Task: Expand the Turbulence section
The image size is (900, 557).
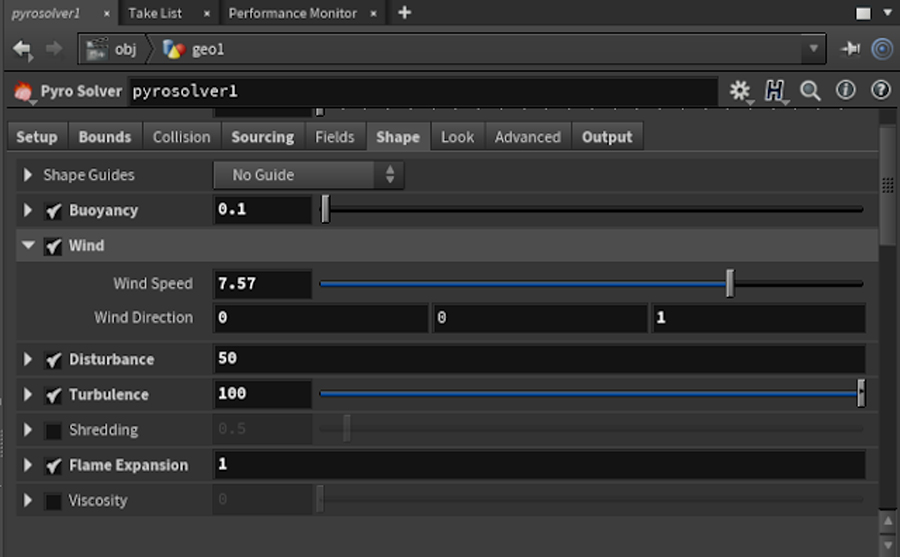Action: click(x=28, y=395)
